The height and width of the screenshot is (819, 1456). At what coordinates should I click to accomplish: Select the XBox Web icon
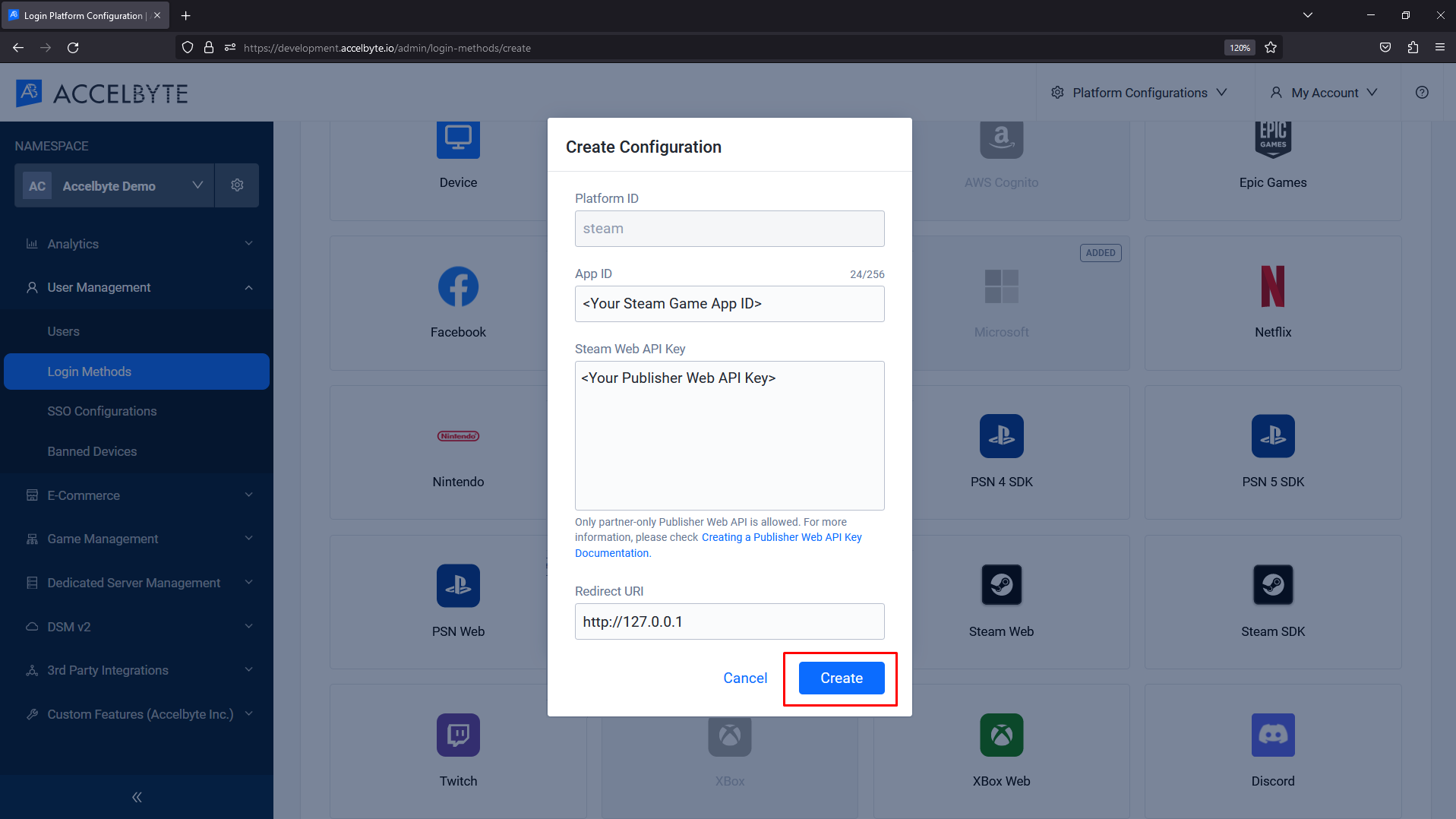[x=1001, y=735]
